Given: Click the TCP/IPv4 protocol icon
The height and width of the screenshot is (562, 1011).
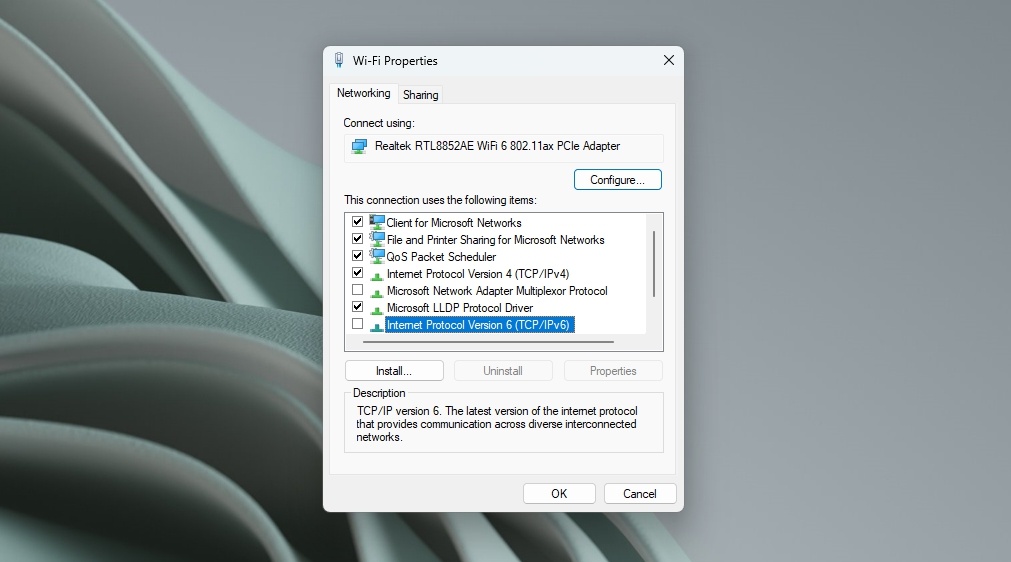Looking at the screenshot, I should point(377,275).
